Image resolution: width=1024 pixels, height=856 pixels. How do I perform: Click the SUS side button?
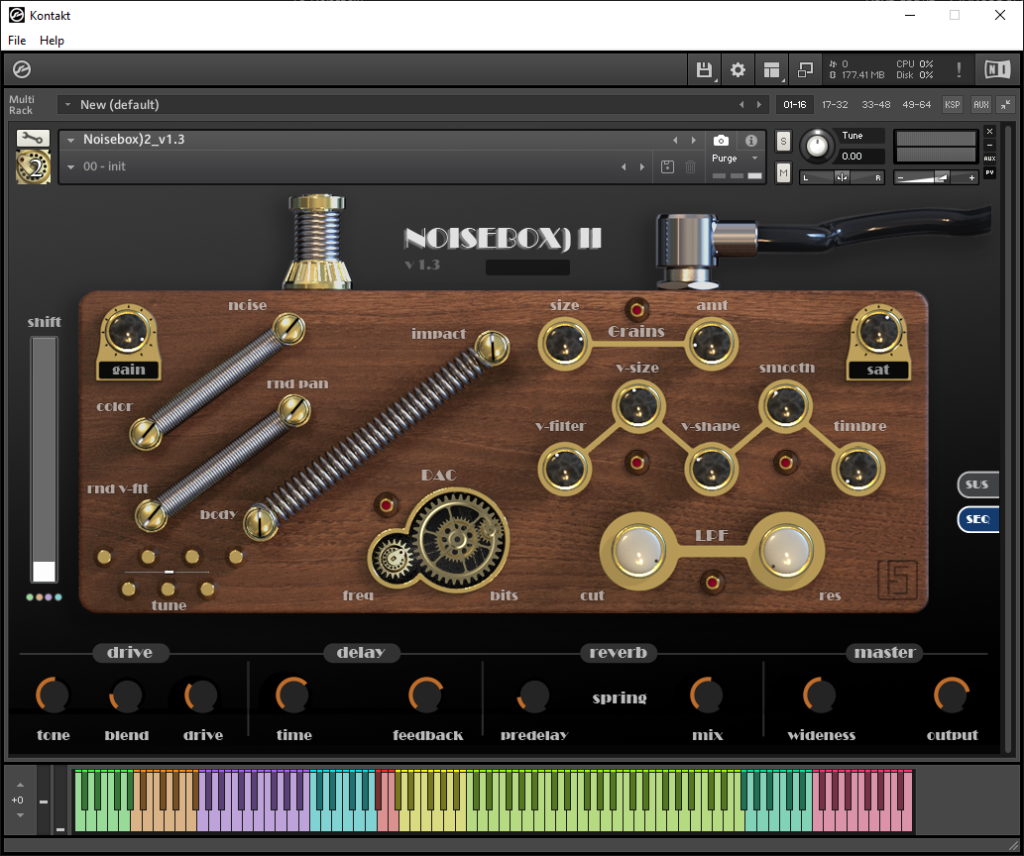tap(978, 484)
